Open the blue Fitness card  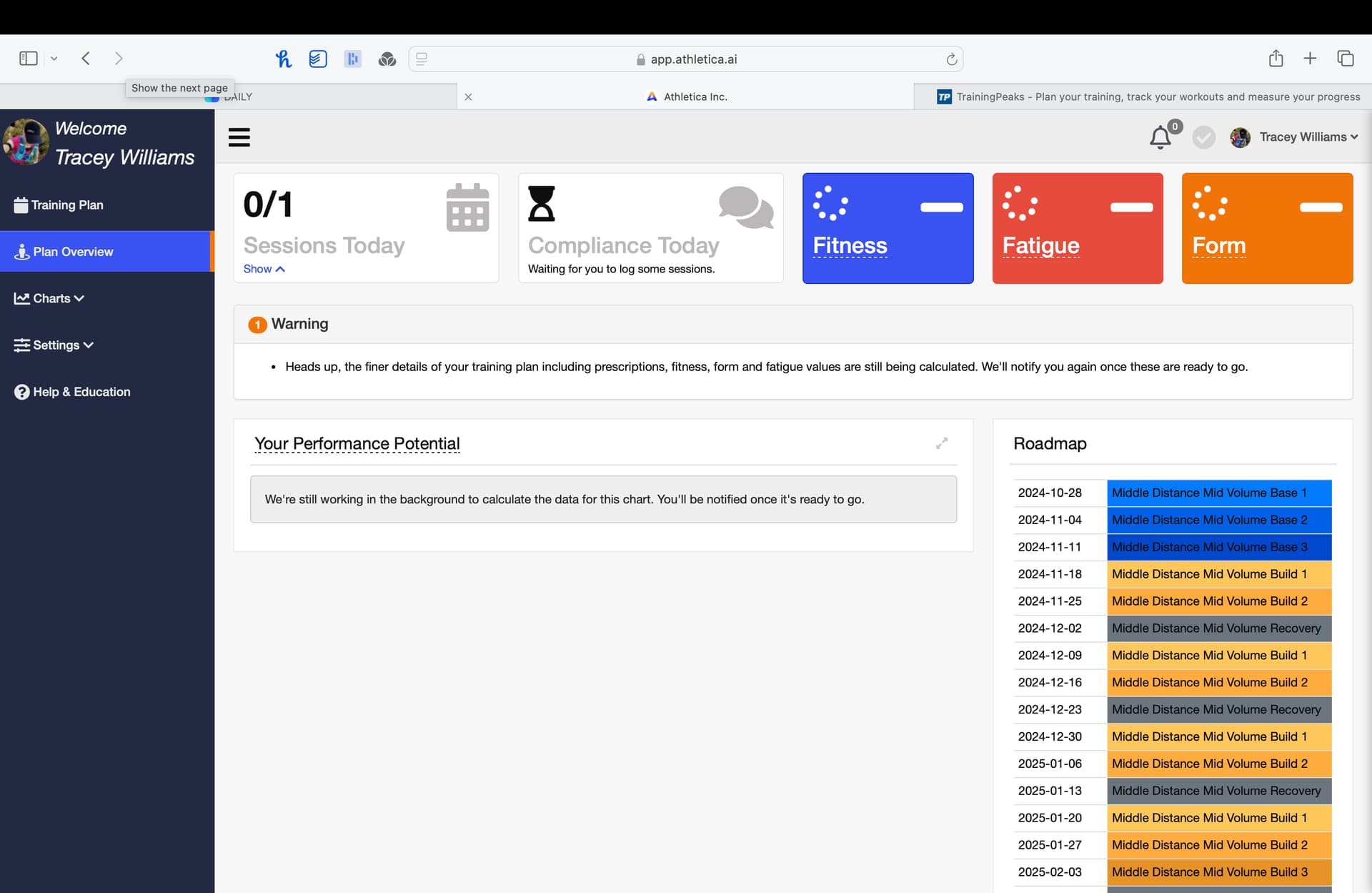click(x=888, y=228)
